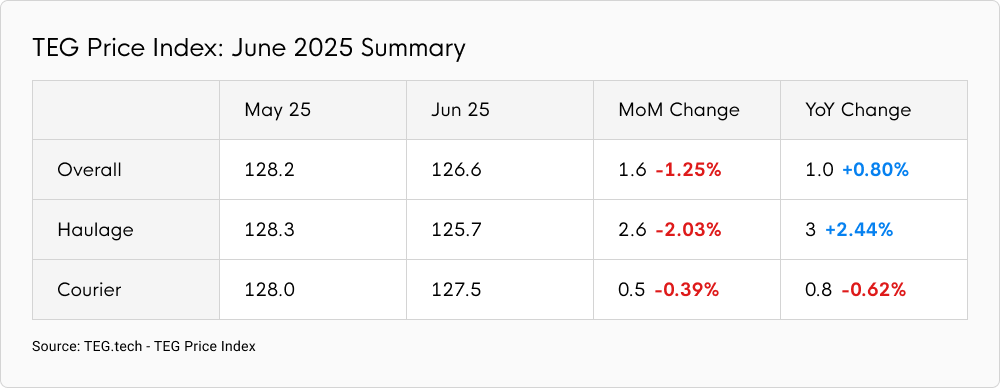Screen dimensions: 1000x388
Task: Click Haulage Jun 25 value 125.7
Action: tap(456, 230)
